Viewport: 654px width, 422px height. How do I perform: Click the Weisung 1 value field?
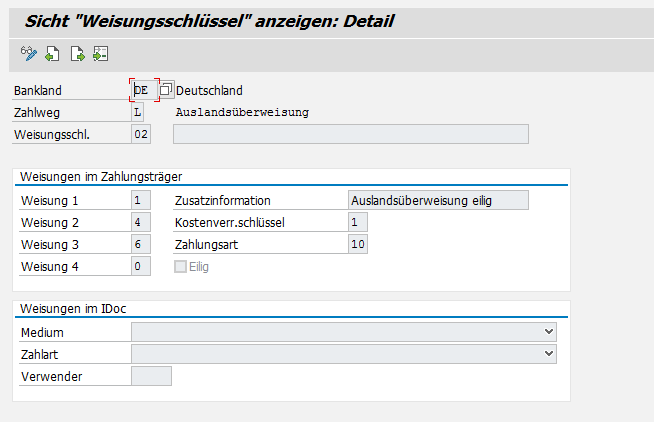coord(141,200)
